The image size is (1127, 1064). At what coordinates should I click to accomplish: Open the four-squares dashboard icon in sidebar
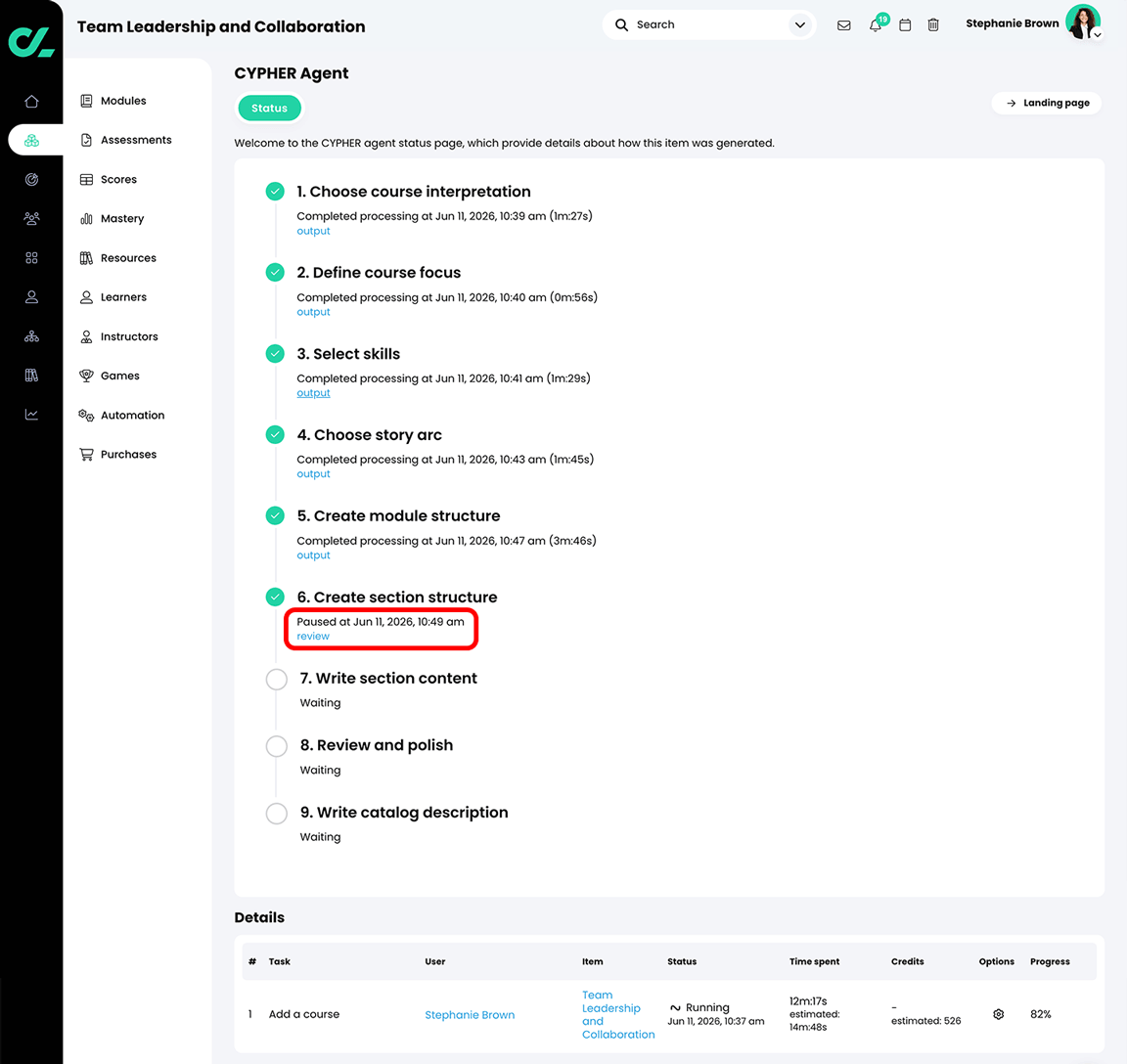tap(31, 258)
